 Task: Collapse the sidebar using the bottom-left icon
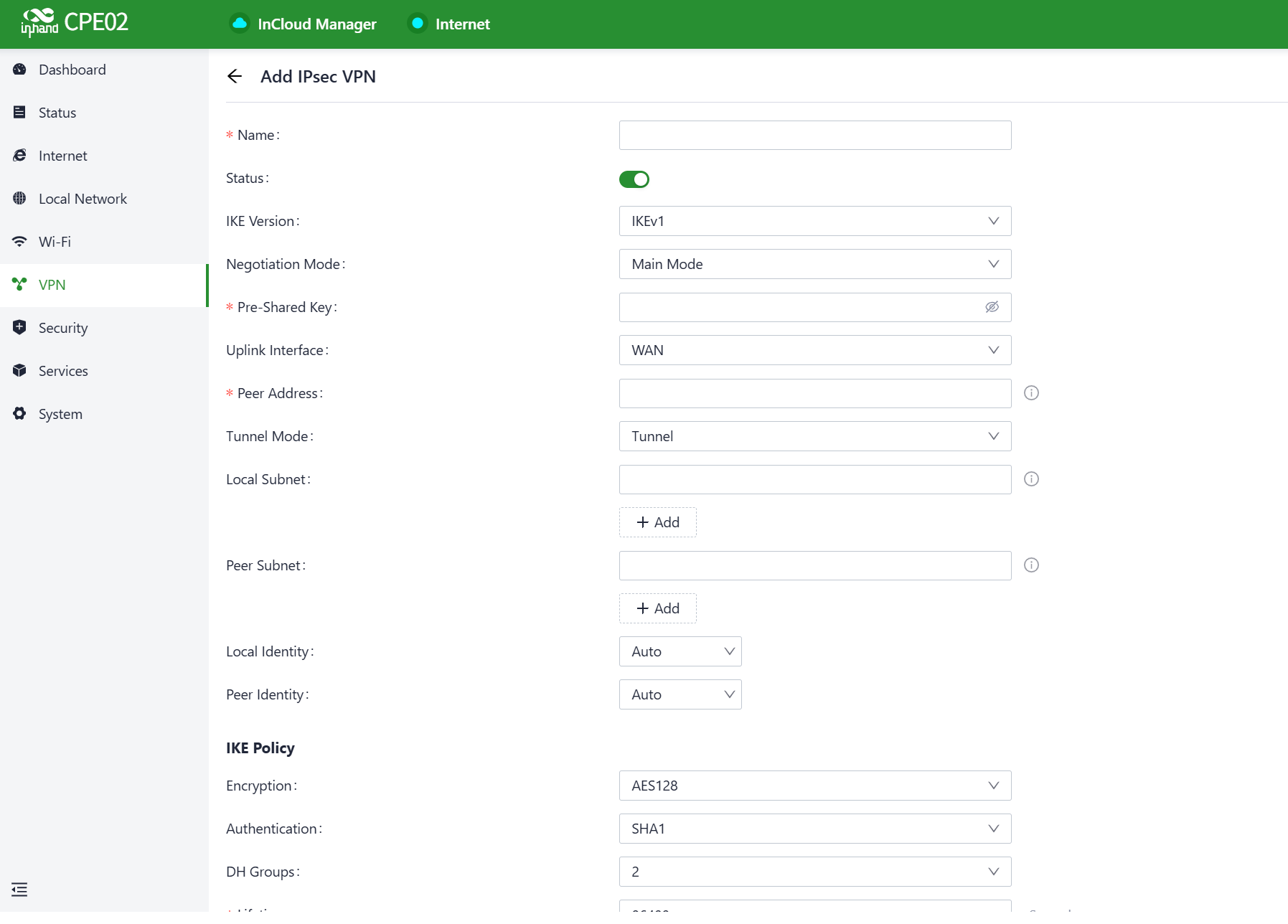tap(19, 890)
